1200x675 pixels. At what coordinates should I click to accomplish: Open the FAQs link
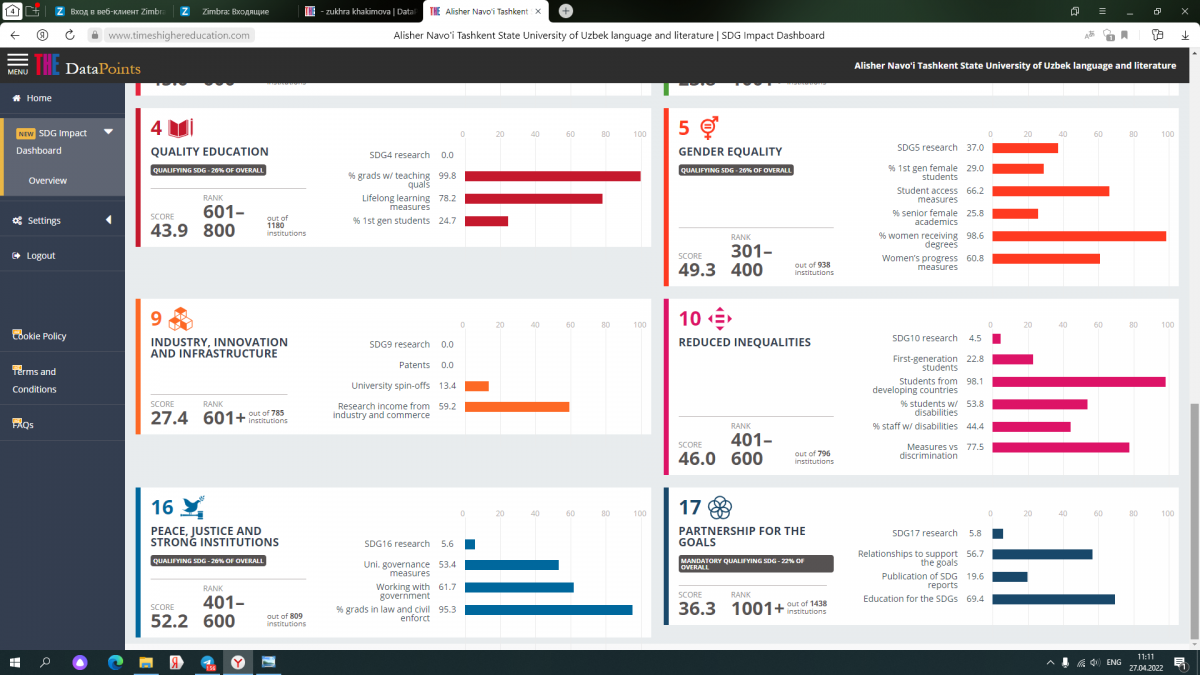coord(23,425)
